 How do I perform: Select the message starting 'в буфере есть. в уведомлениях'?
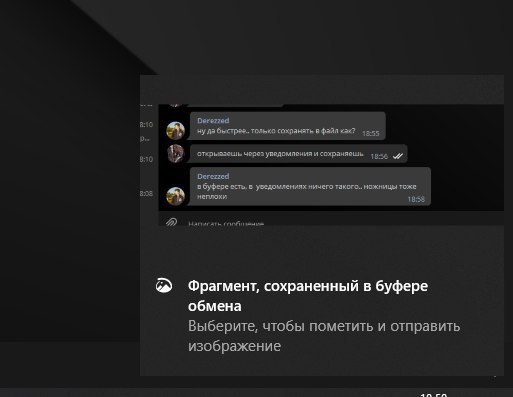pyautogui.click(x=306, y=191)
